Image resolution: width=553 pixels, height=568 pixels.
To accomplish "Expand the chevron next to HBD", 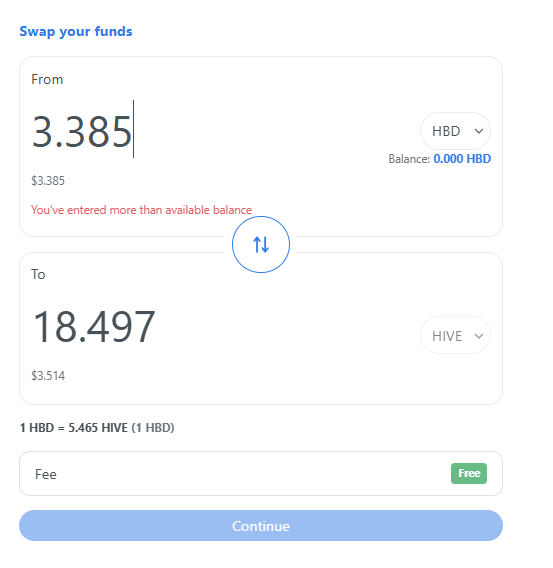I will 479,131.
